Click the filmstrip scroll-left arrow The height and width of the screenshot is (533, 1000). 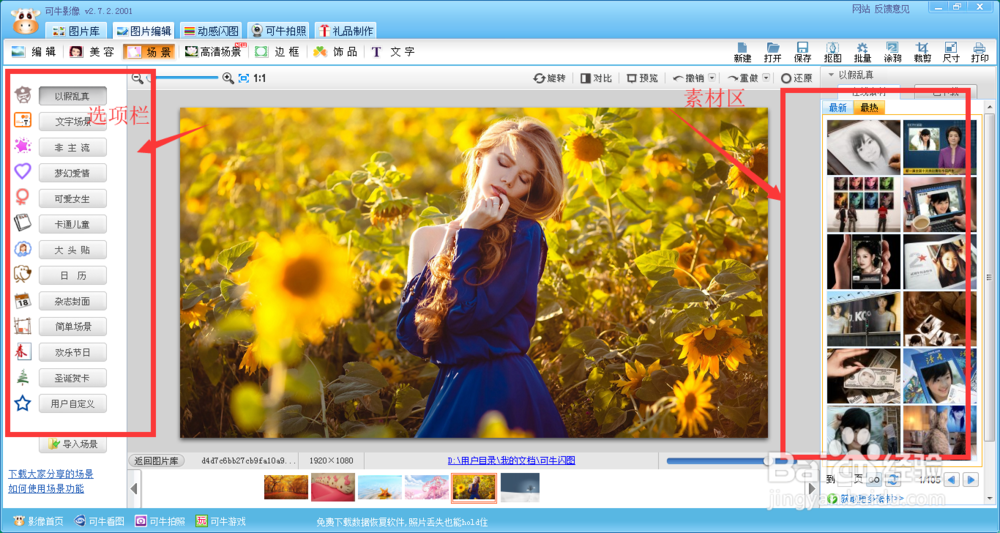134,489
